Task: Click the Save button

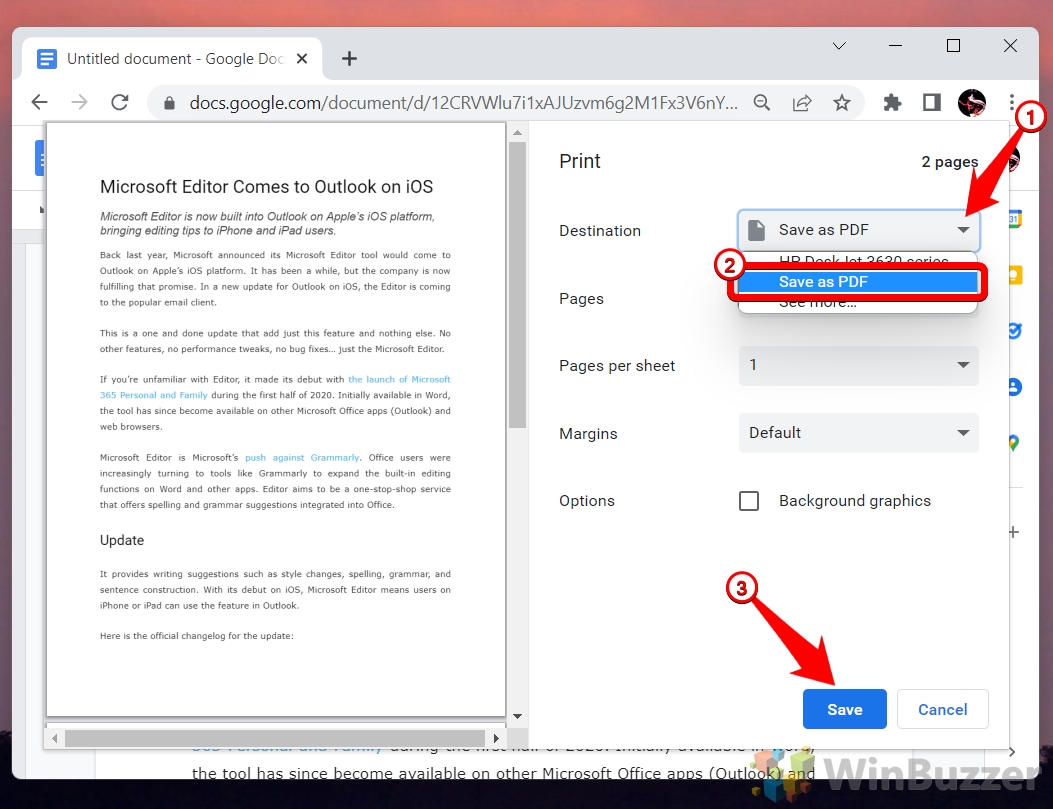Action: [x=844, y=708]
